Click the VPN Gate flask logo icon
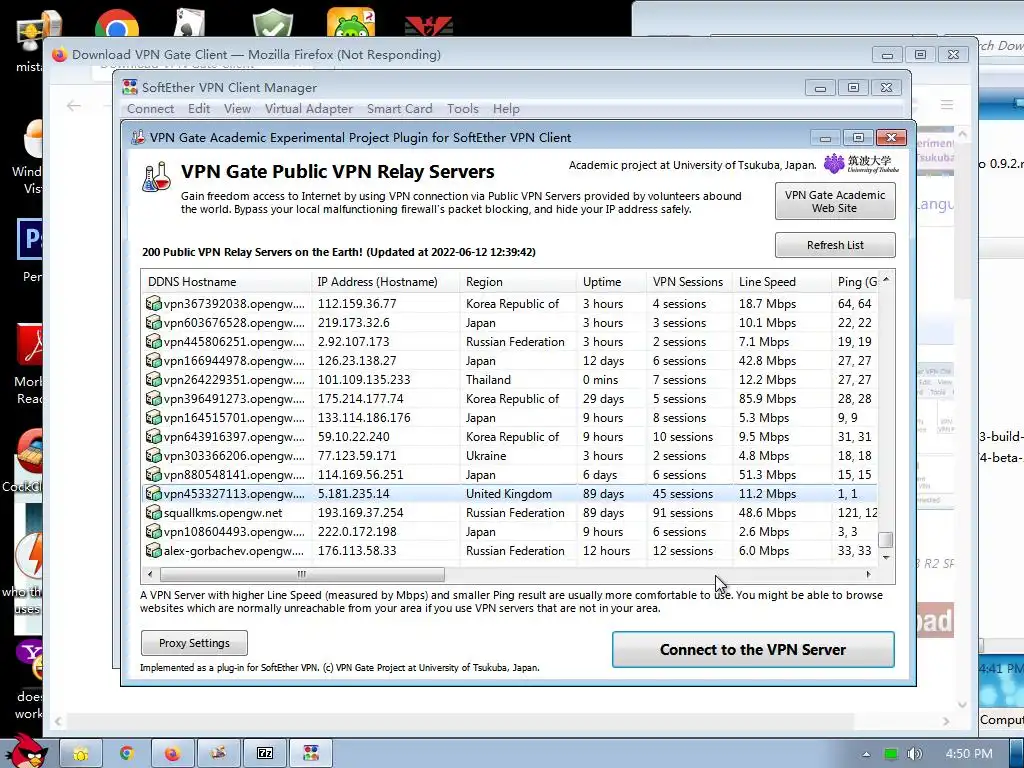 tap(157, 177)
